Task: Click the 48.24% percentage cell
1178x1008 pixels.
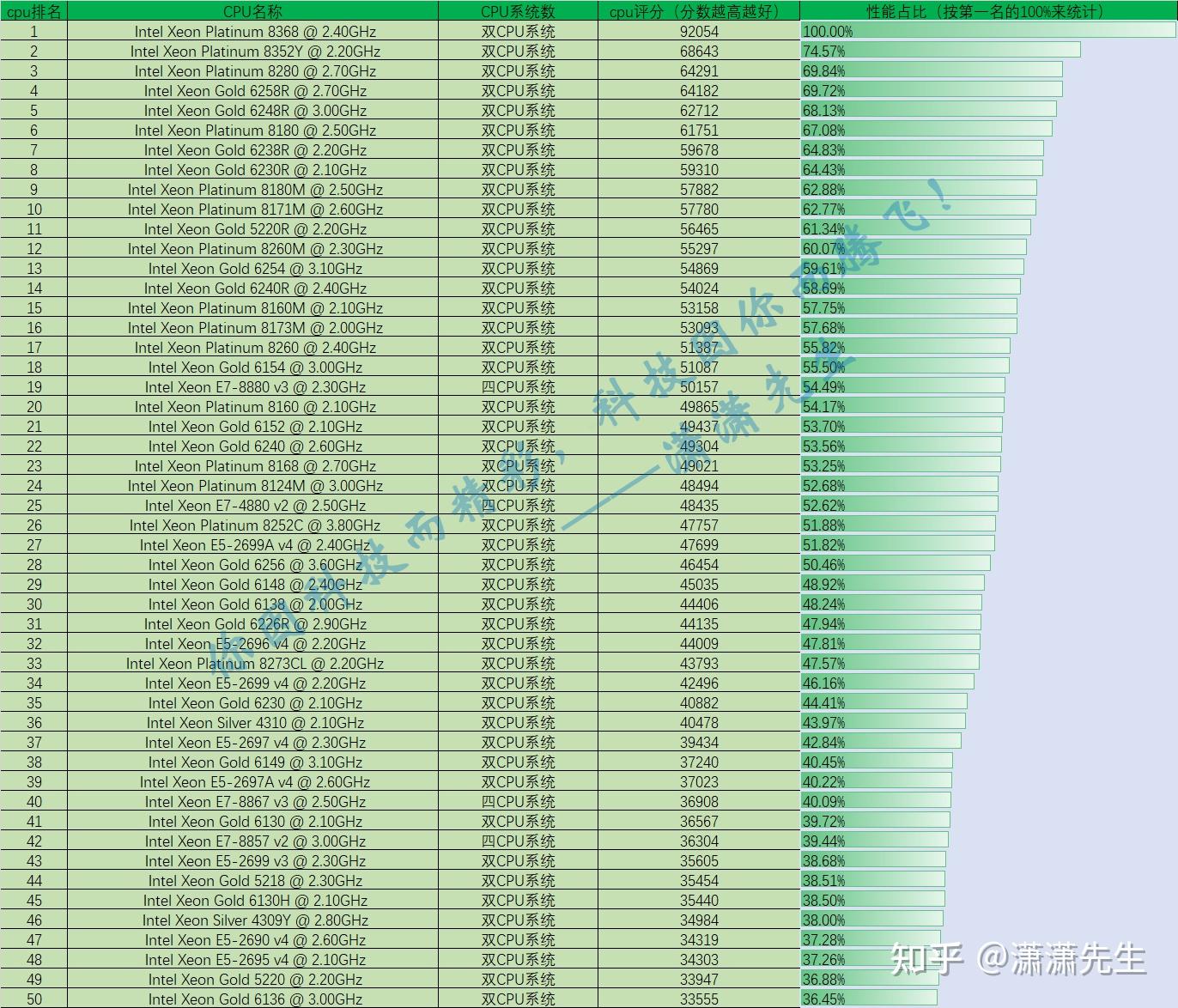Action: [x=988, y=604]
